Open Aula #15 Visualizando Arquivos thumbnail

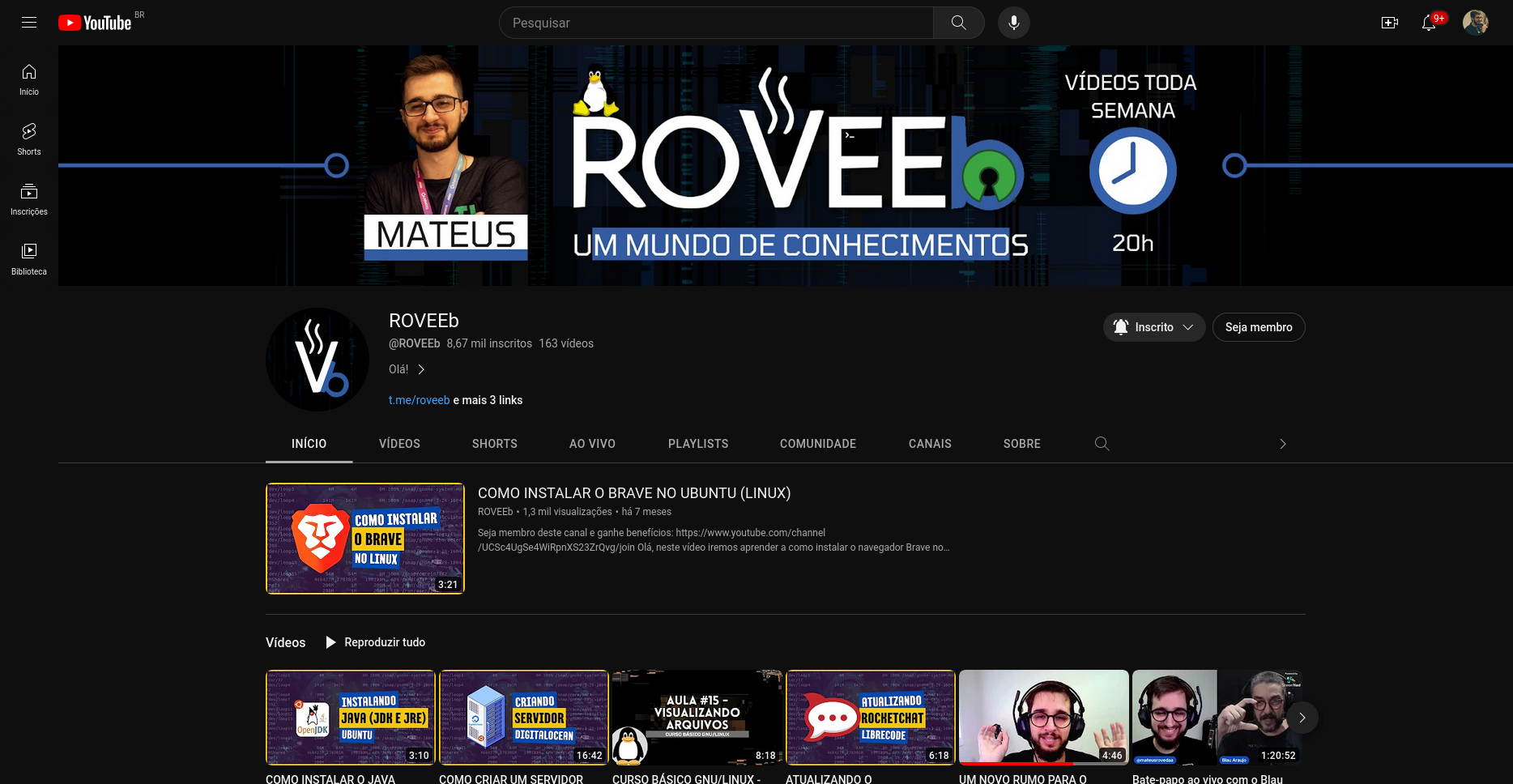pos(697,718)
